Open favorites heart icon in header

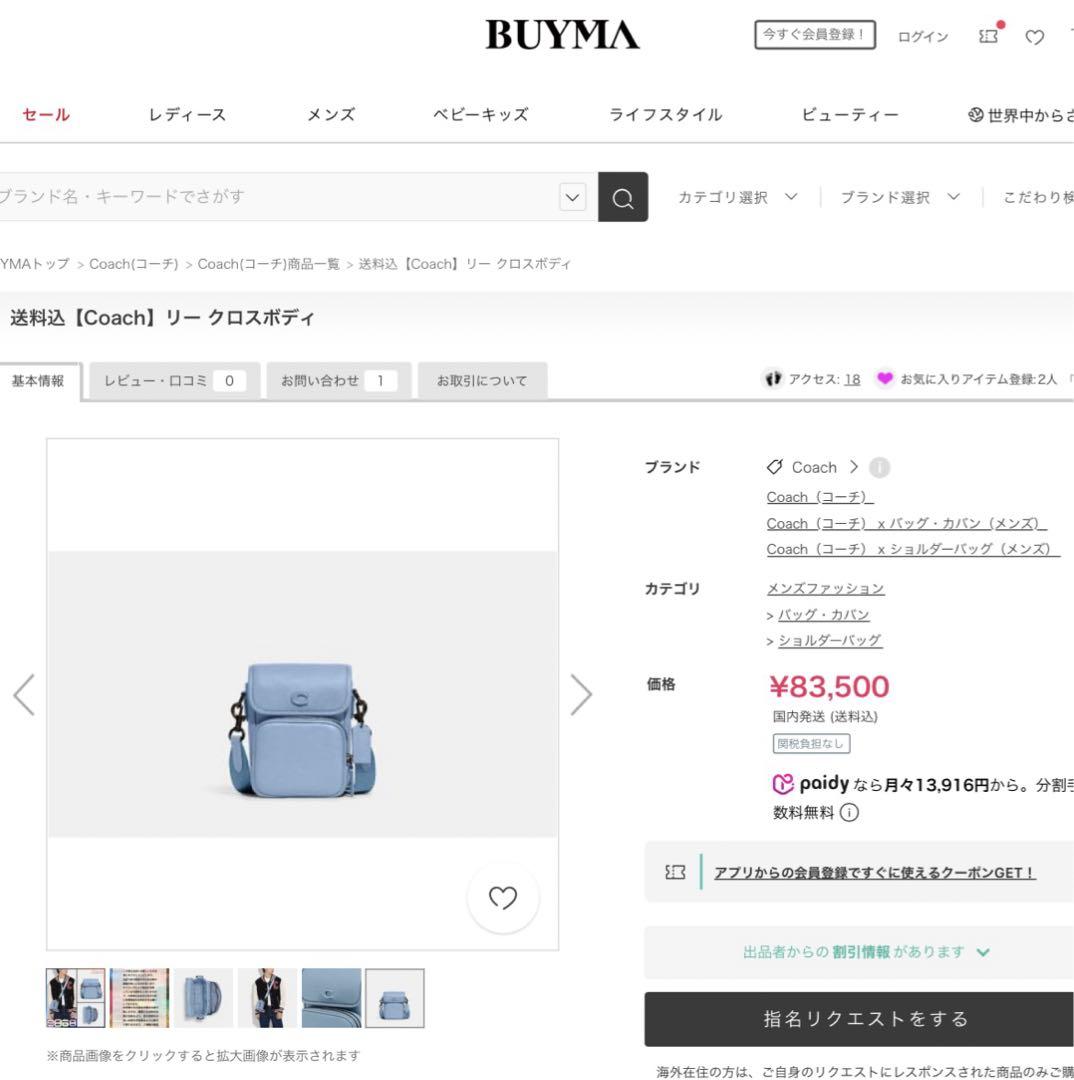[x=1035, y=37]
